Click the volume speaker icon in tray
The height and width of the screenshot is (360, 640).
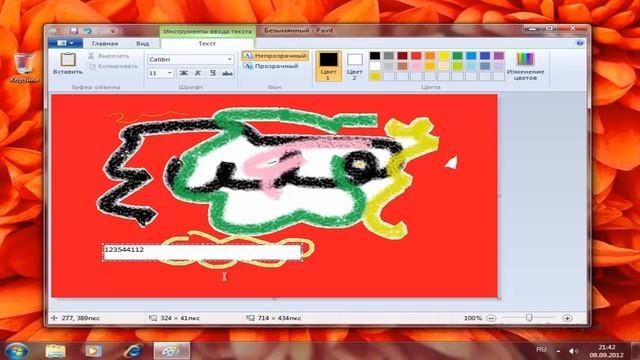click(573, 351)
